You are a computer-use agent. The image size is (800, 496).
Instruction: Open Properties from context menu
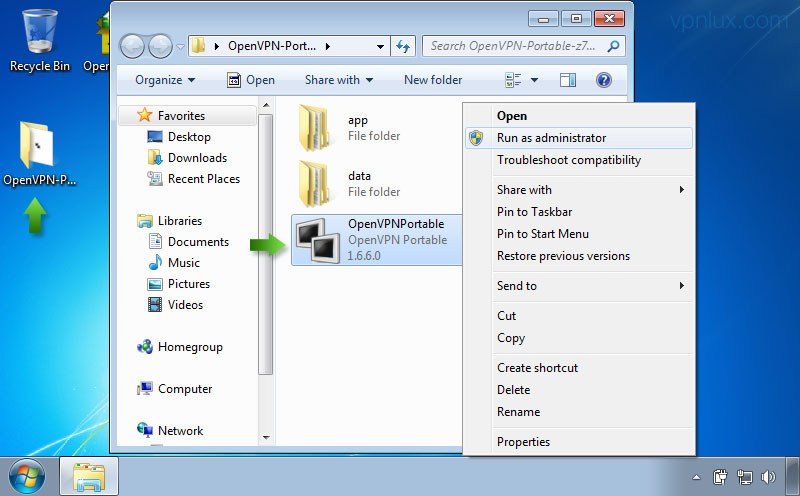[x=580, y=442]
